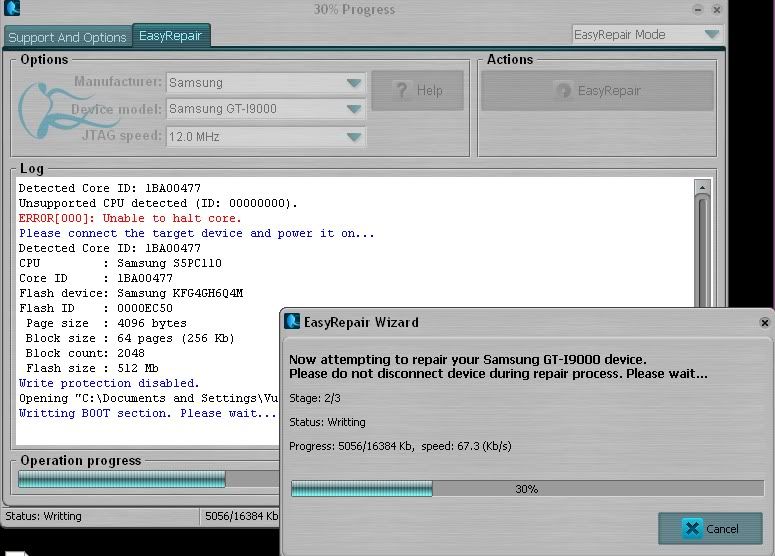This screenshot has height=556, width=775.
Task: Click 'Flash device: Samsung KFG4GH6Q4M' line
Action: point(131,293)
